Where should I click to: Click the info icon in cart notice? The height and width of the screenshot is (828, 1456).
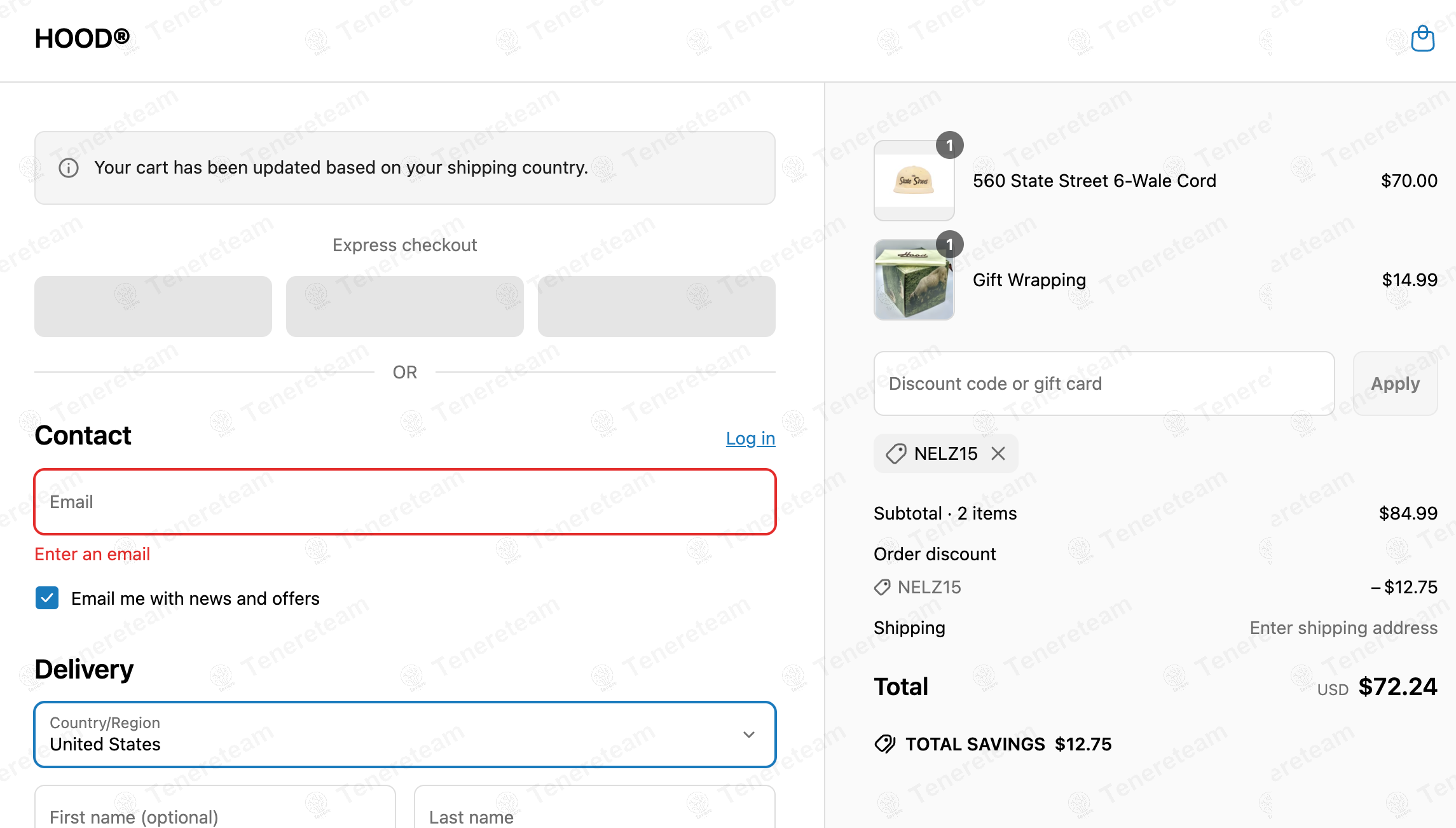[x=69, y=168]
